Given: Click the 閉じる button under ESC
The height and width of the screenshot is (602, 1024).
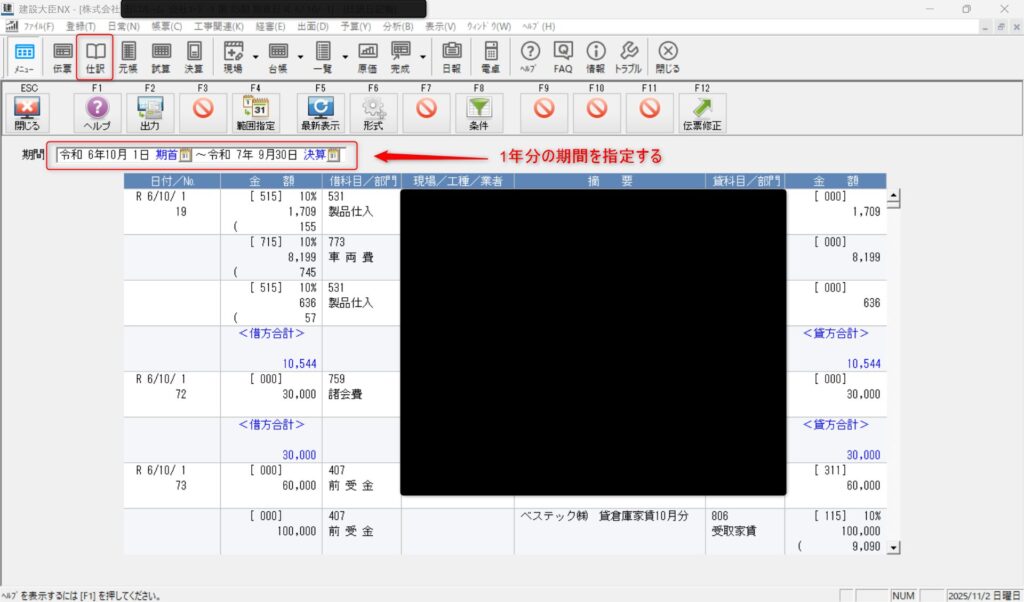Looking at the screenshot, I should (27, 113).
